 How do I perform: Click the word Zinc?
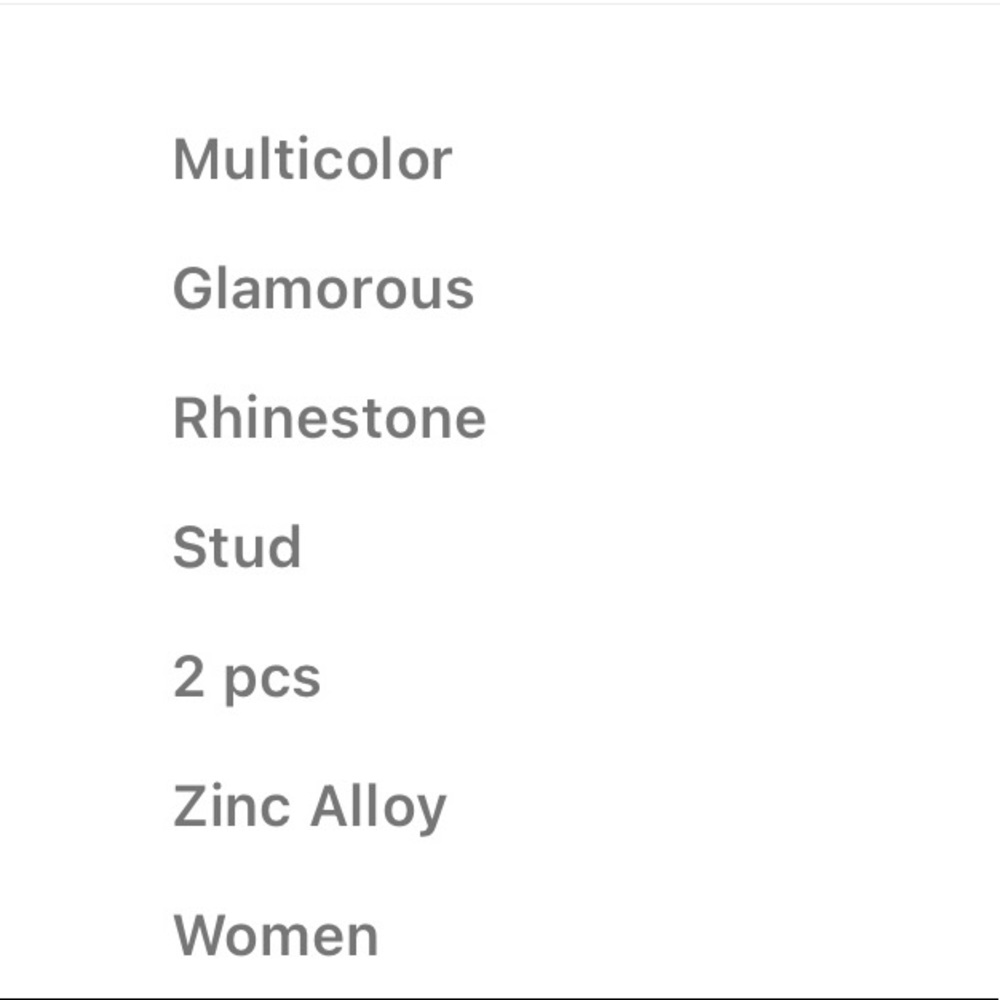click(232, 805)
